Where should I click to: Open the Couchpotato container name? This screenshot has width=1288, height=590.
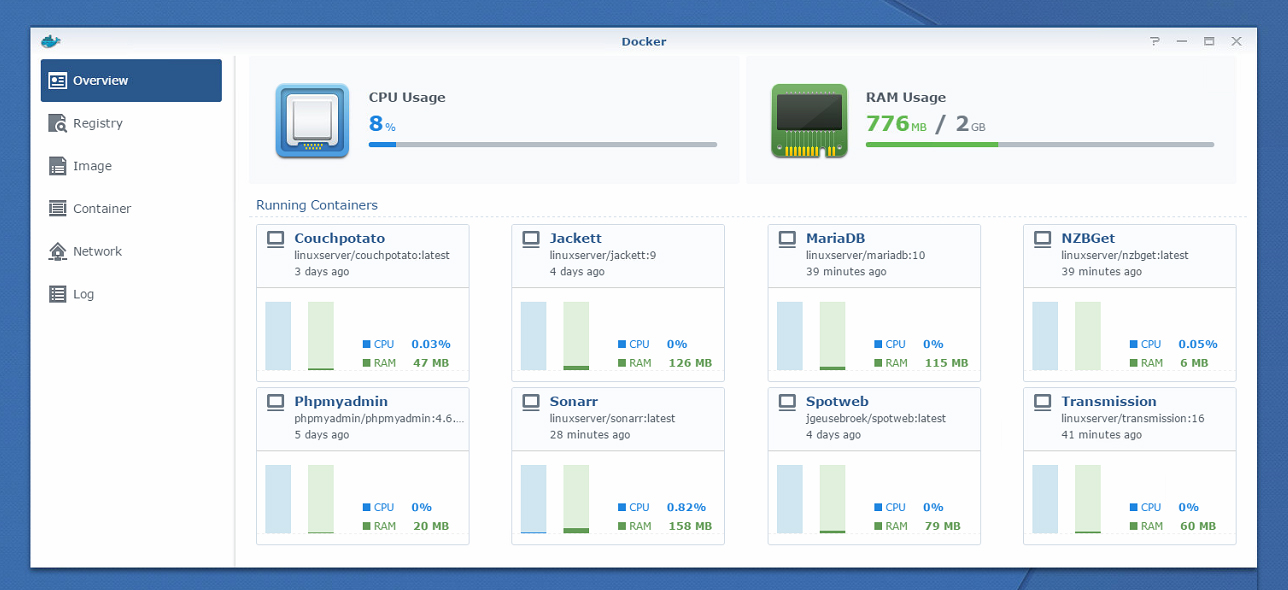click(340, 238)
